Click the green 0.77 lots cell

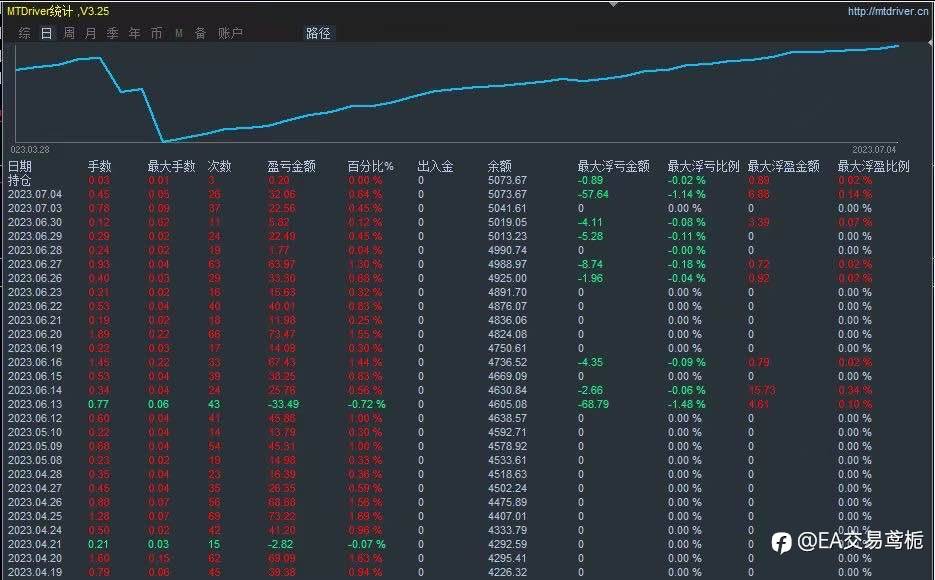click(x=98, y=404)
